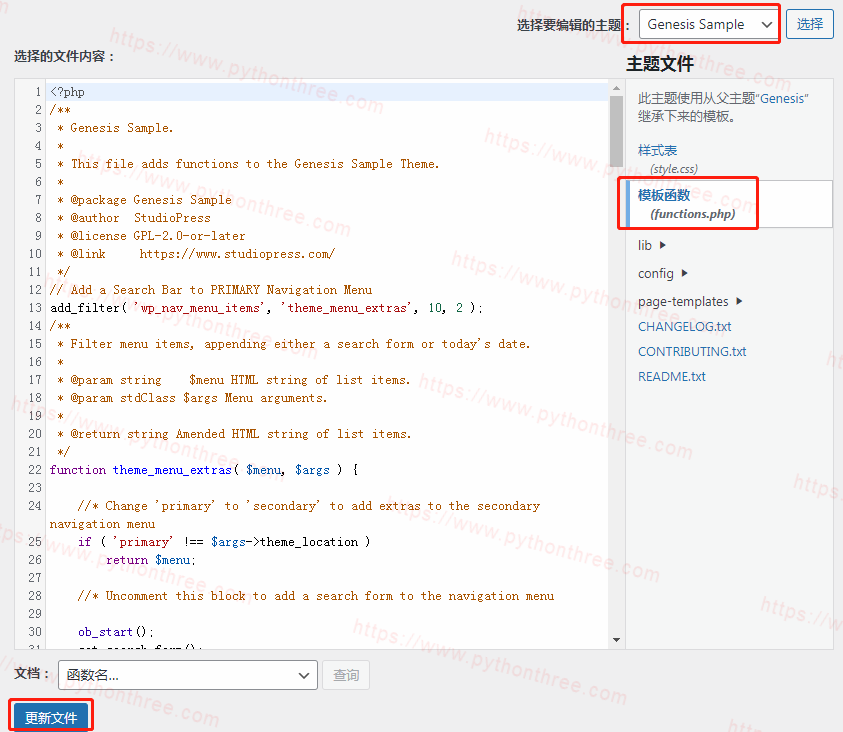Click the function theme_menu_extras line
This screenshot has width=843, height=732.
204,470
